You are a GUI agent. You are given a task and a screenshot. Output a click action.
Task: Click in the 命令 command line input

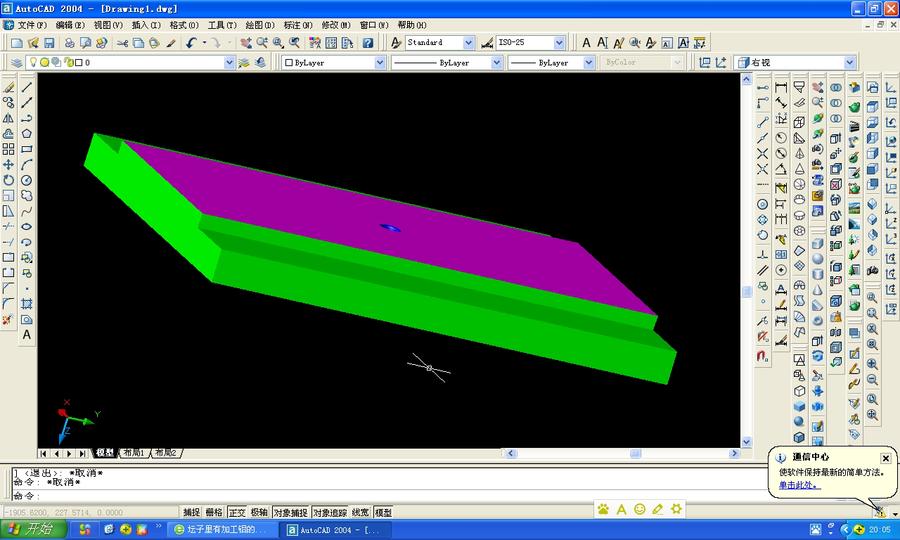pyautogui.click(x=390, y=496)
